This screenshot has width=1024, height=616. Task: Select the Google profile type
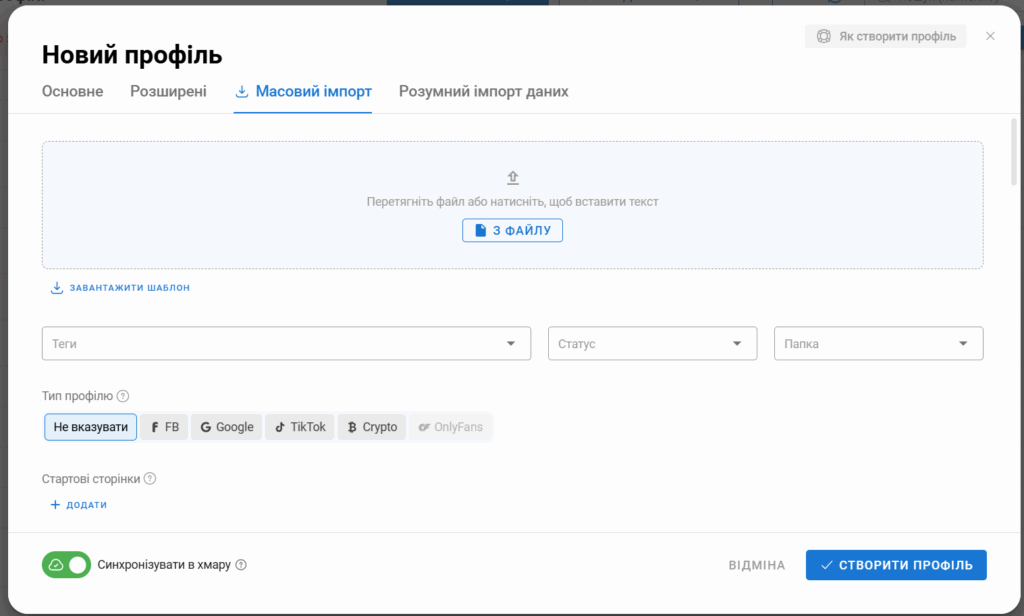tap(227, 427)
